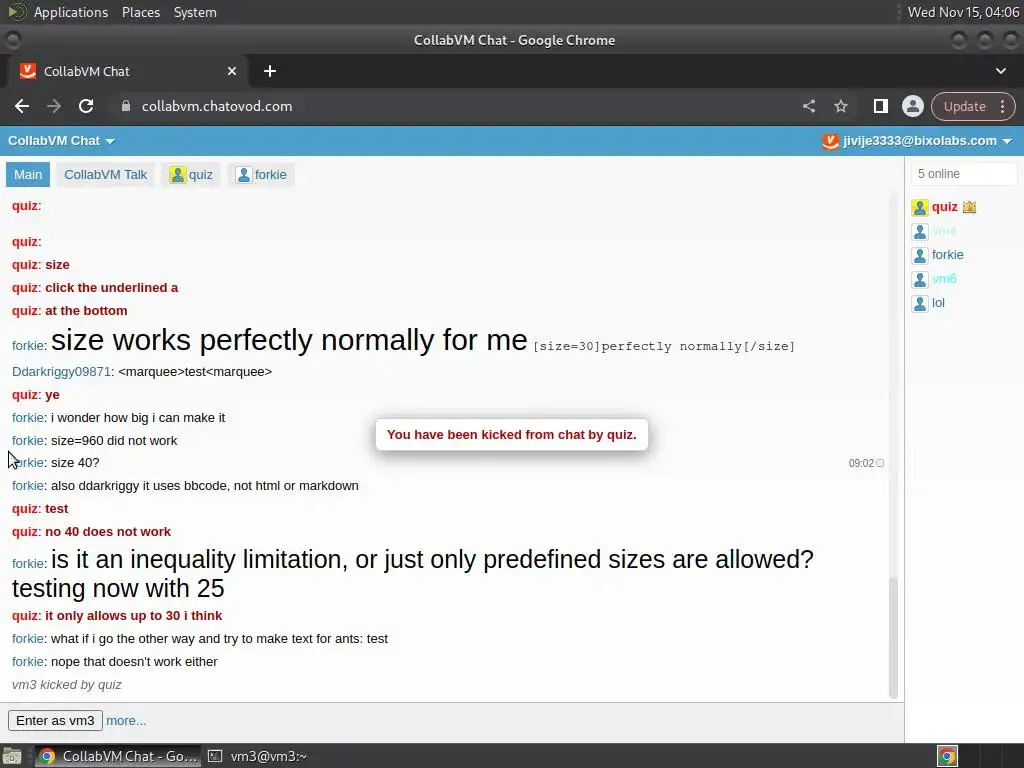Click the 5 online counter field
1024x768 pixels.
[x=963, y=174]
